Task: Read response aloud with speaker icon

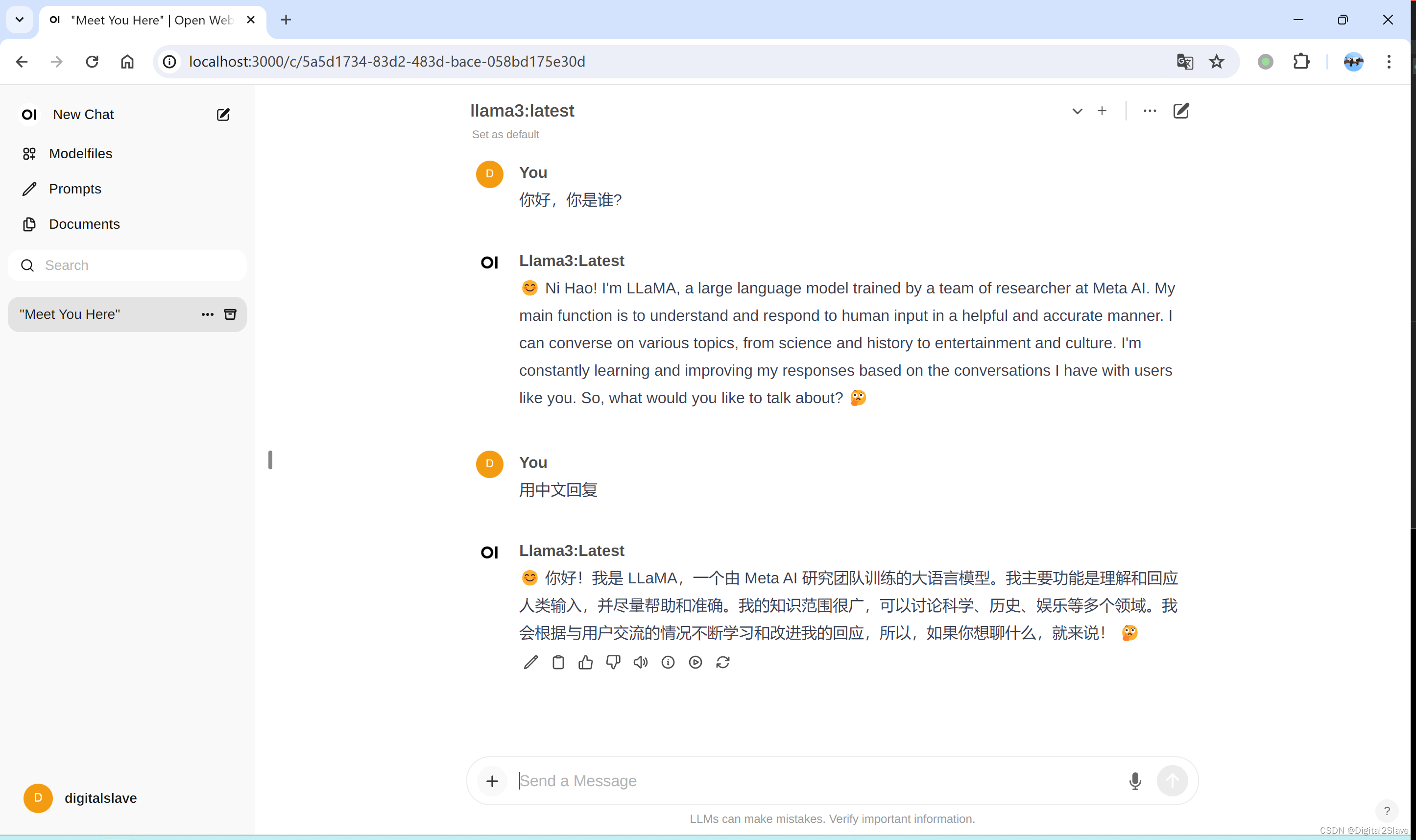Action: (x=640, y=662)
